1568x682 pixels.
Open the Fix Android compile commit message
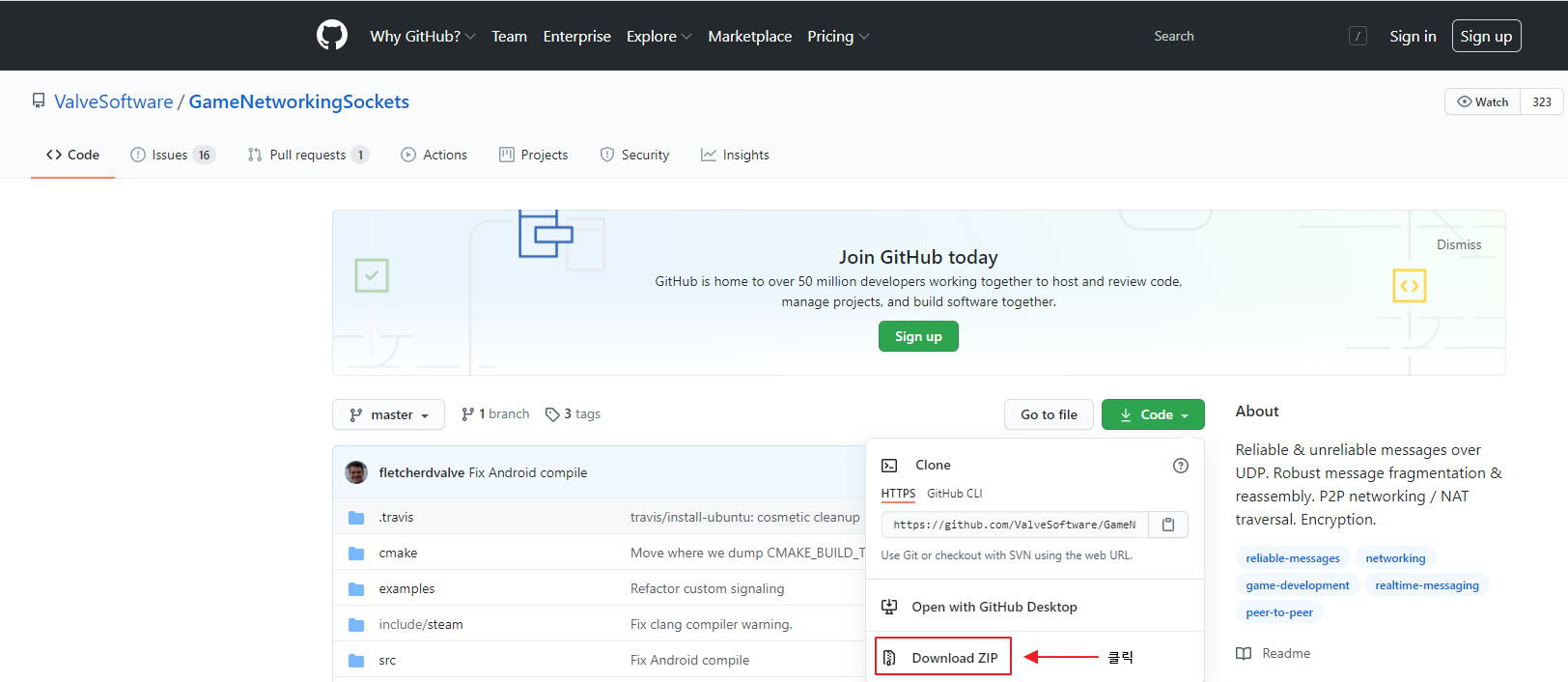528,472
